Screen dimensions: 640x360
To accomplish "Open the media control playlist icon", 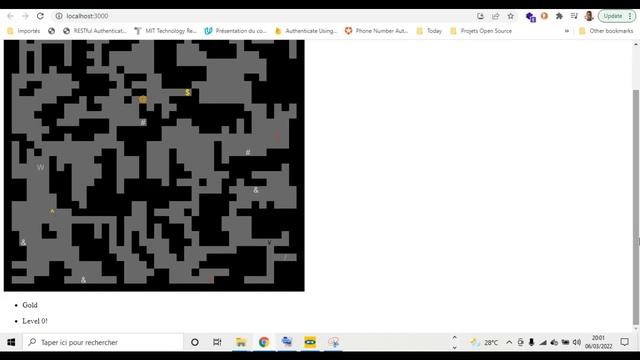I will 574,16.
